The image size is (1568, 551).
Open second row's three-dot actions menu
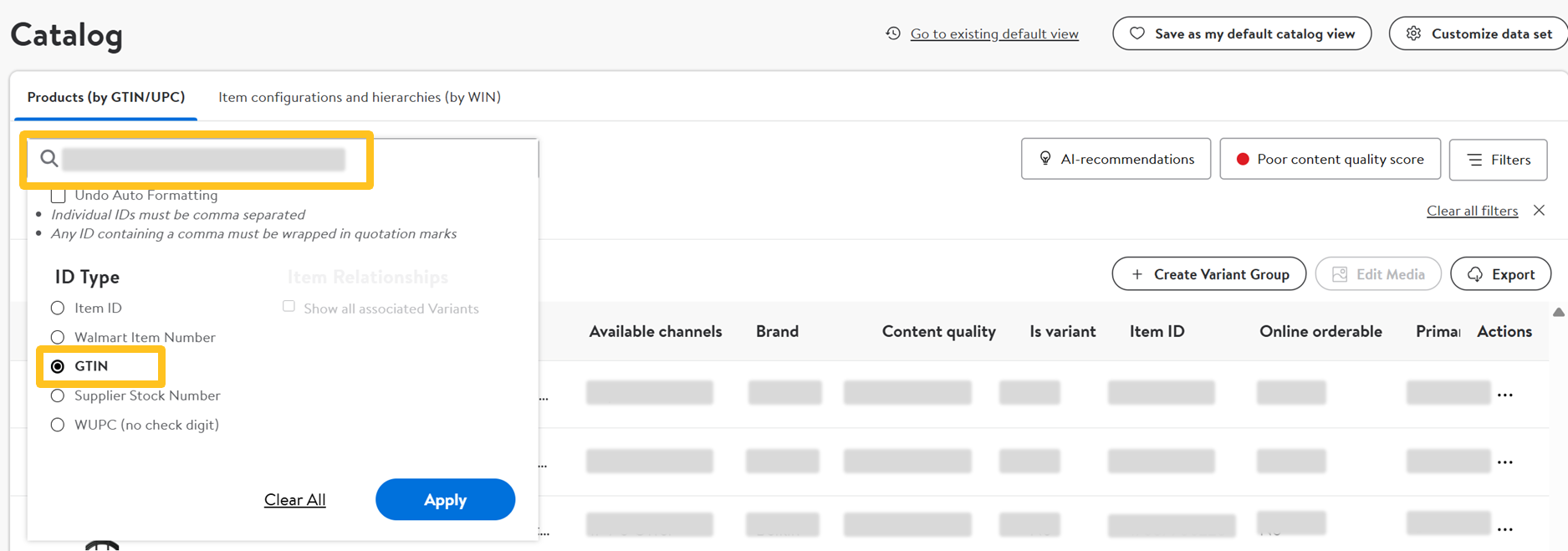[x=1505, y=462]
